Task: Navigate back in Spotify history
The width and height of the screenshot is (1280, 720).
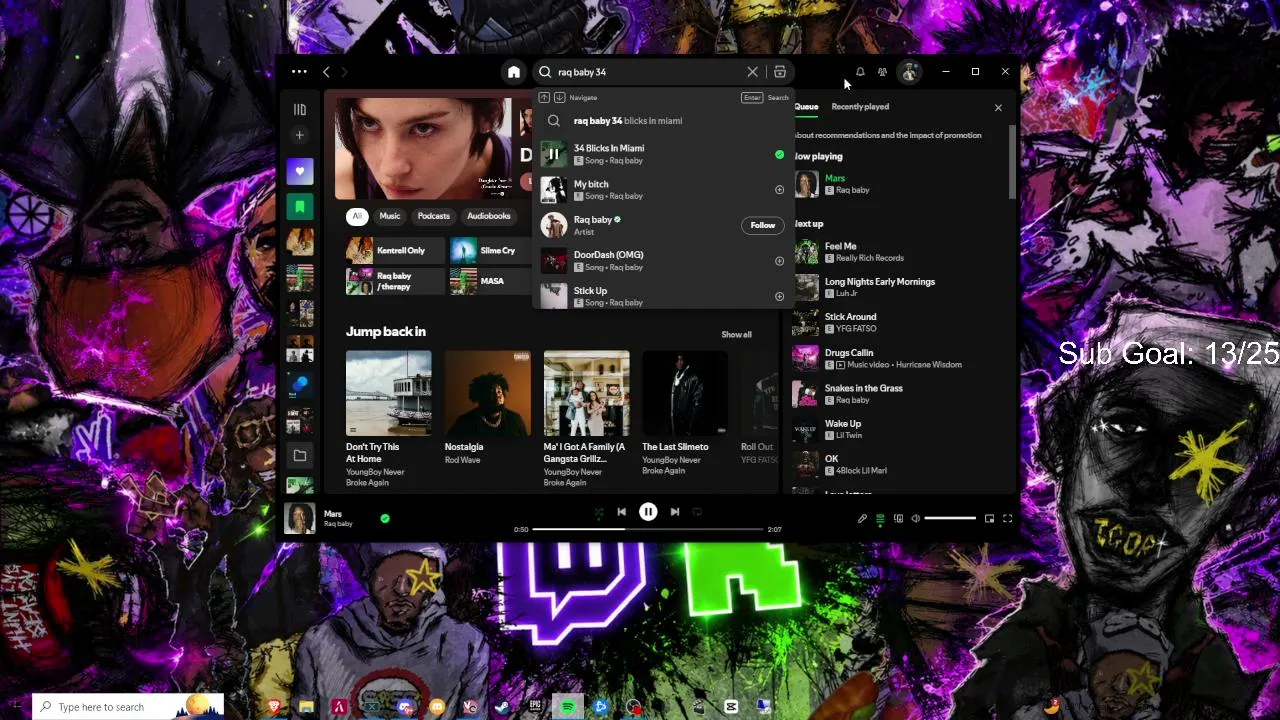Action: click(x=326, y=72)
